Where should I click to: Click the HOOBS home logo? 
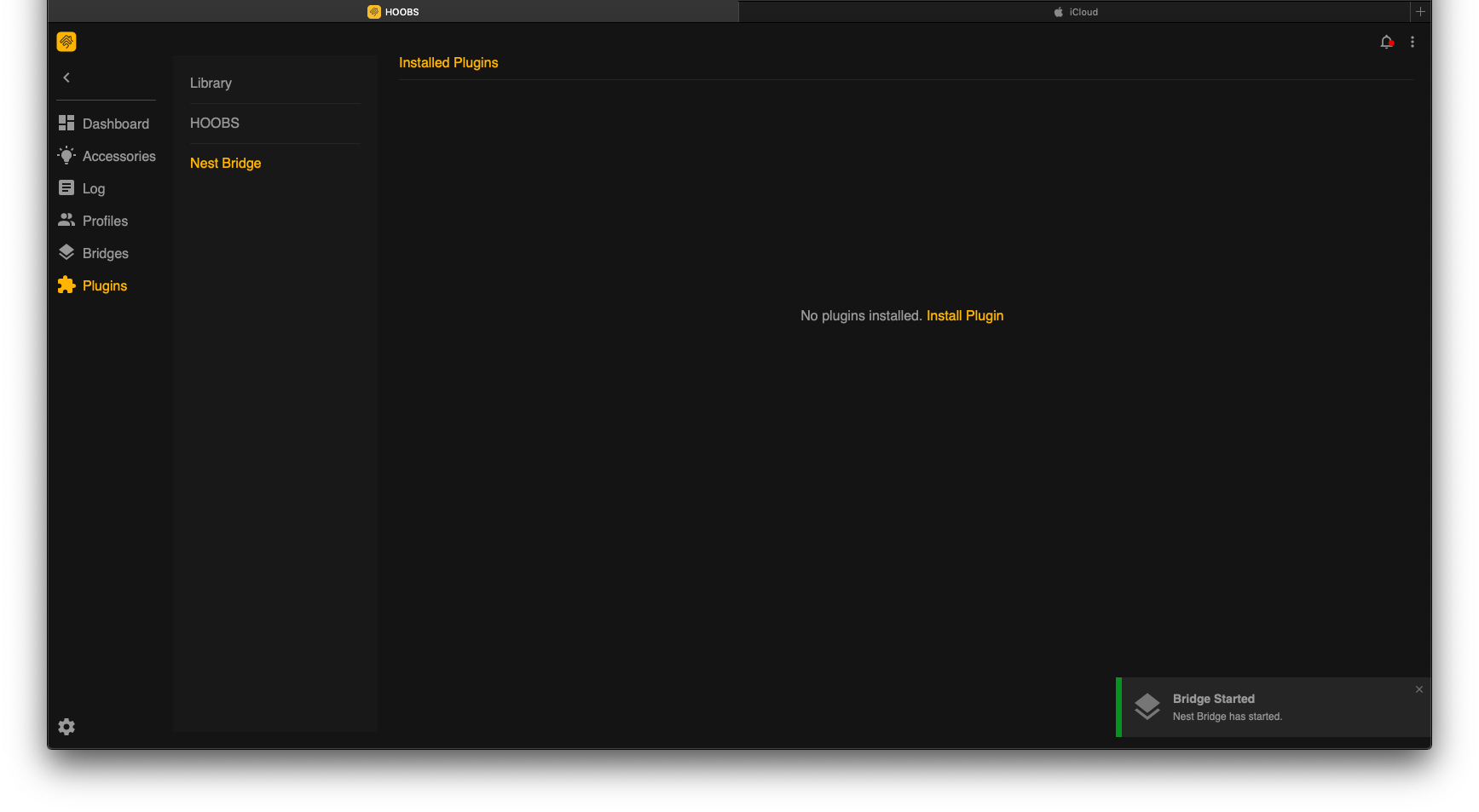click(x=66, y=41)
